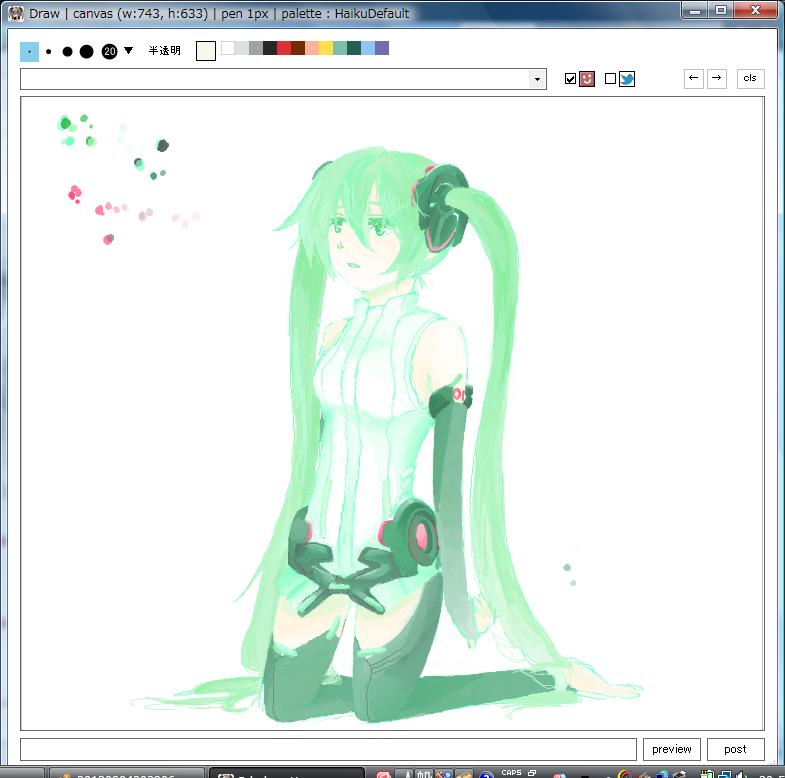Clear the canvas with cls button
The width and height of the screenshot is (785, 778).
750,78
